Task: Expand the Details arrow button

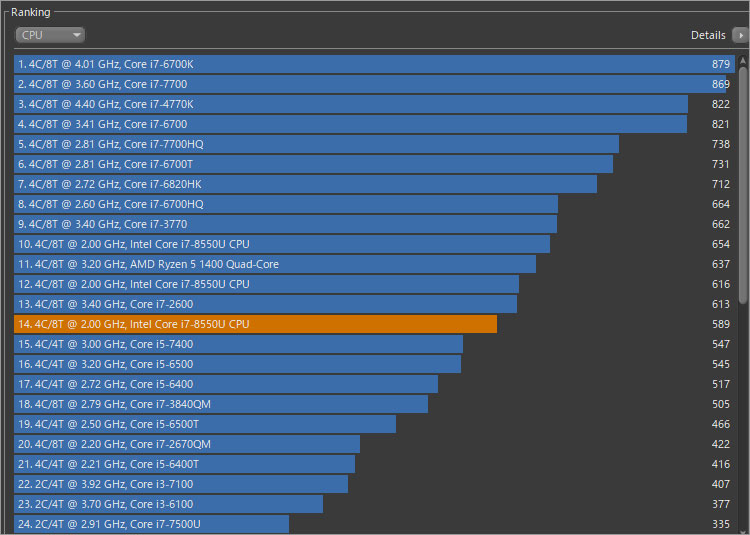Action: [740, 35]
